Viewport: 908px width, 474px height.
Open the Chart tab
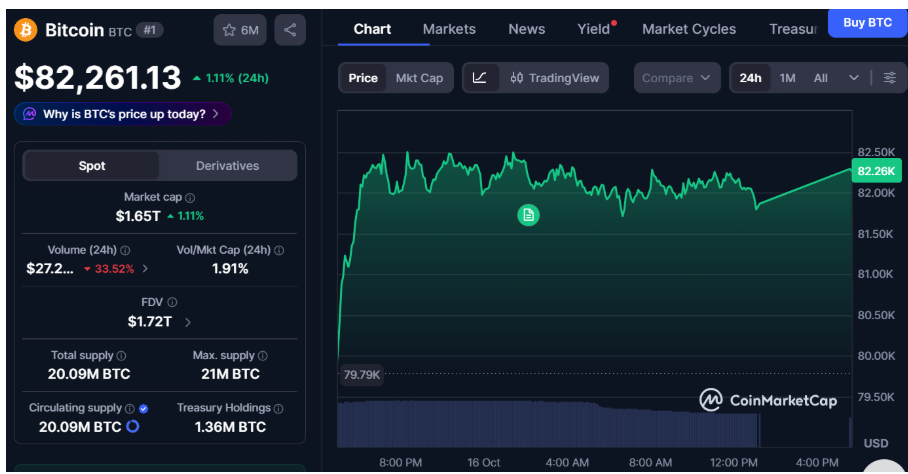tap(372, 29)
